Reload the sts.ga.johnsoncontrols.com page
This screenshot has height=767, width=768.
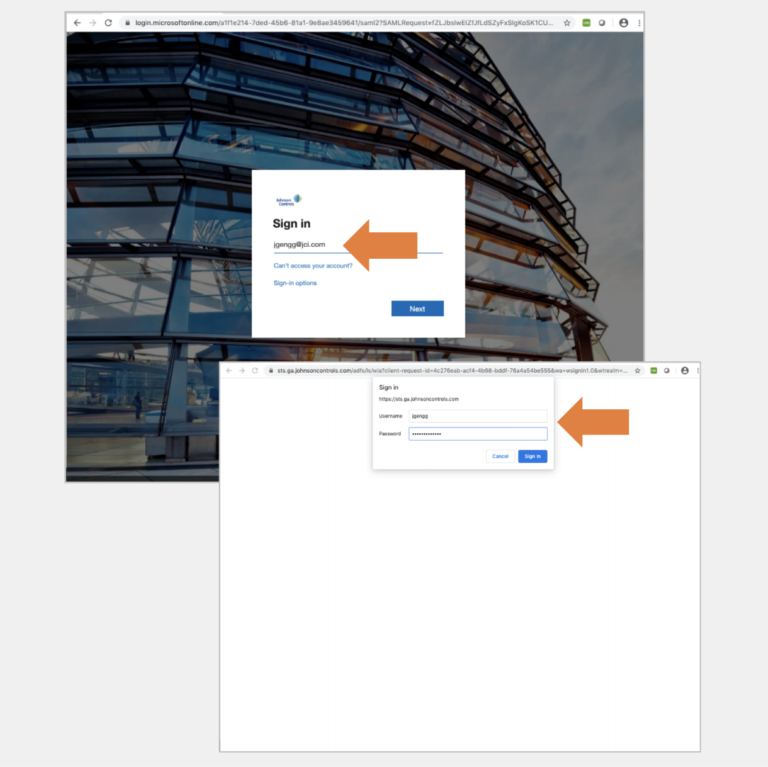[x=255, y=371]
